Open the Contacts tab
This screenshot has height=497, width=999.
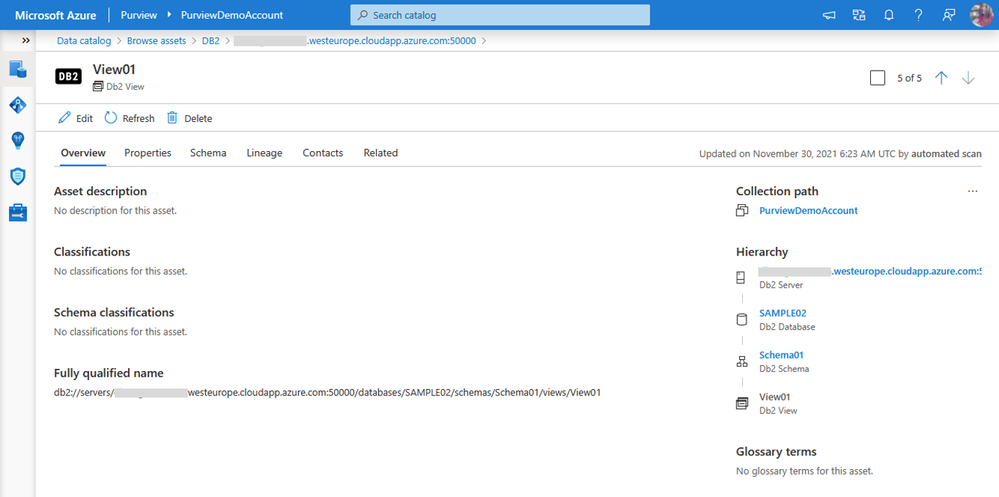(323, 153)
